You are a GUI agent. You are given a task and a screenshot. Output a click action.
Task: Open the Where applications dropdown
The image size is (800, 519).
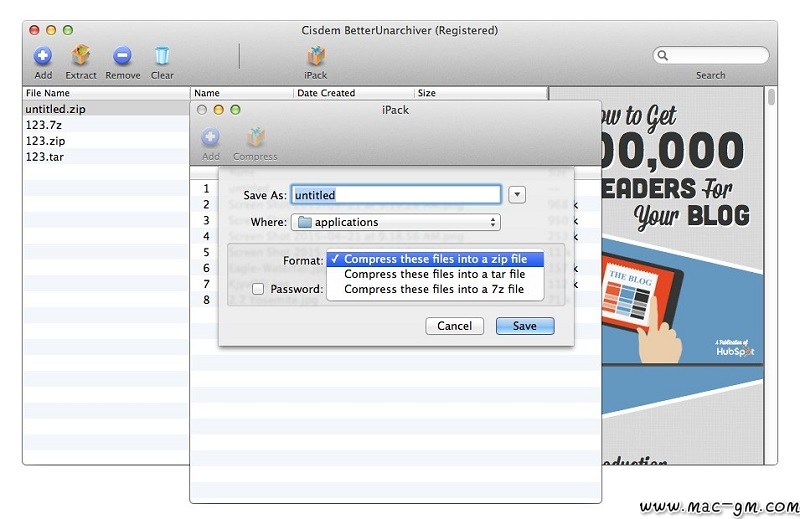click(x=395, y=222)
